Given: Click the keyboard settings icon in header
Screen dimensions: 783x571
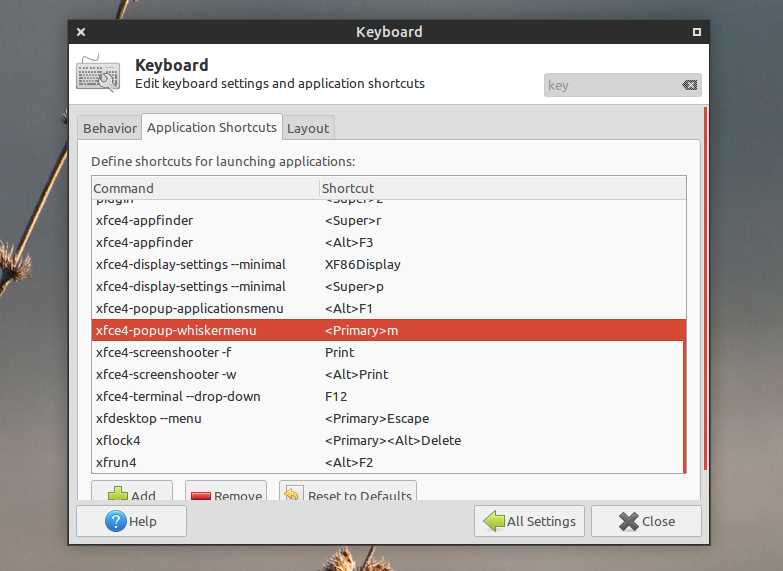Looking at the screenshot, I should pyautogui.click(x=98, y=73).
